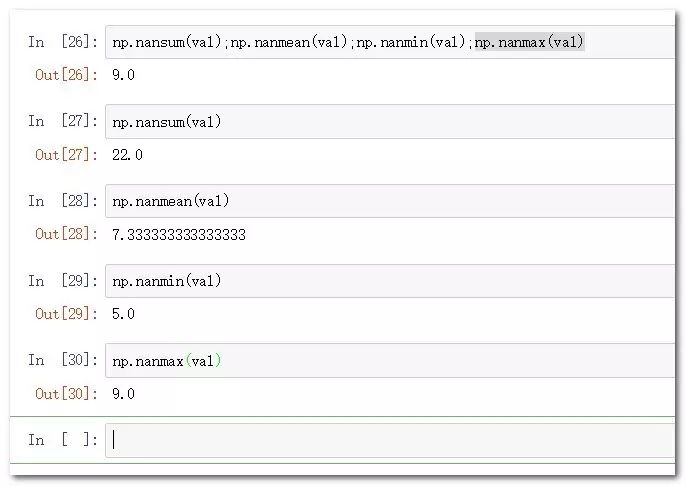
Task: Click Out[27] output value 22.0
Action: 127,155
